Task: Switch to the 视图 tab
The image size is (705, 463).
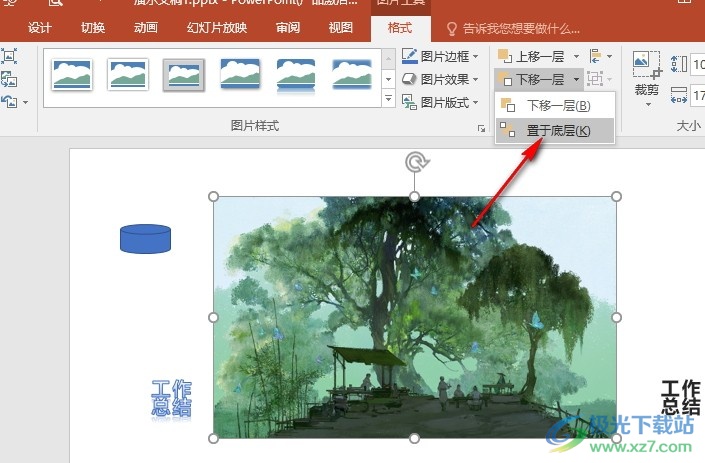Action: pos(341,28)
